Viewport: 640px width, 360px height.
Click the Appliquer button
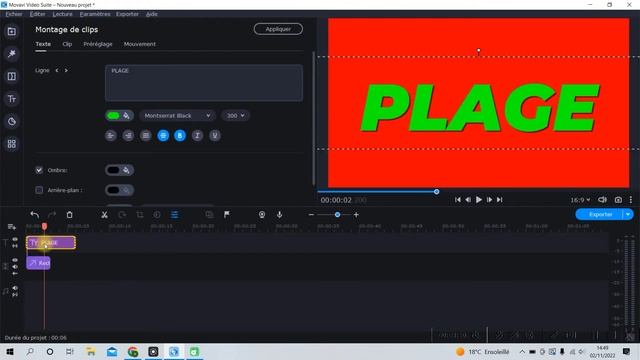(x=278, y=29)
